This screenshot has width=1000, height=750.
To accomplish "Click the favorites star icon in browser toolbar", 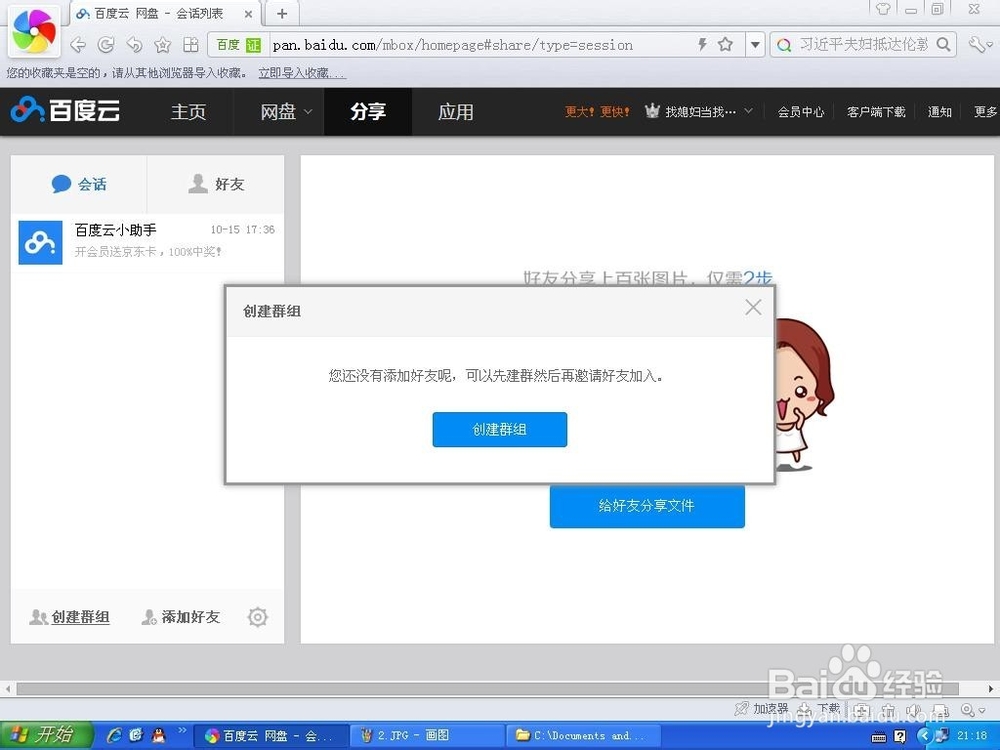I will coord(163,44).
